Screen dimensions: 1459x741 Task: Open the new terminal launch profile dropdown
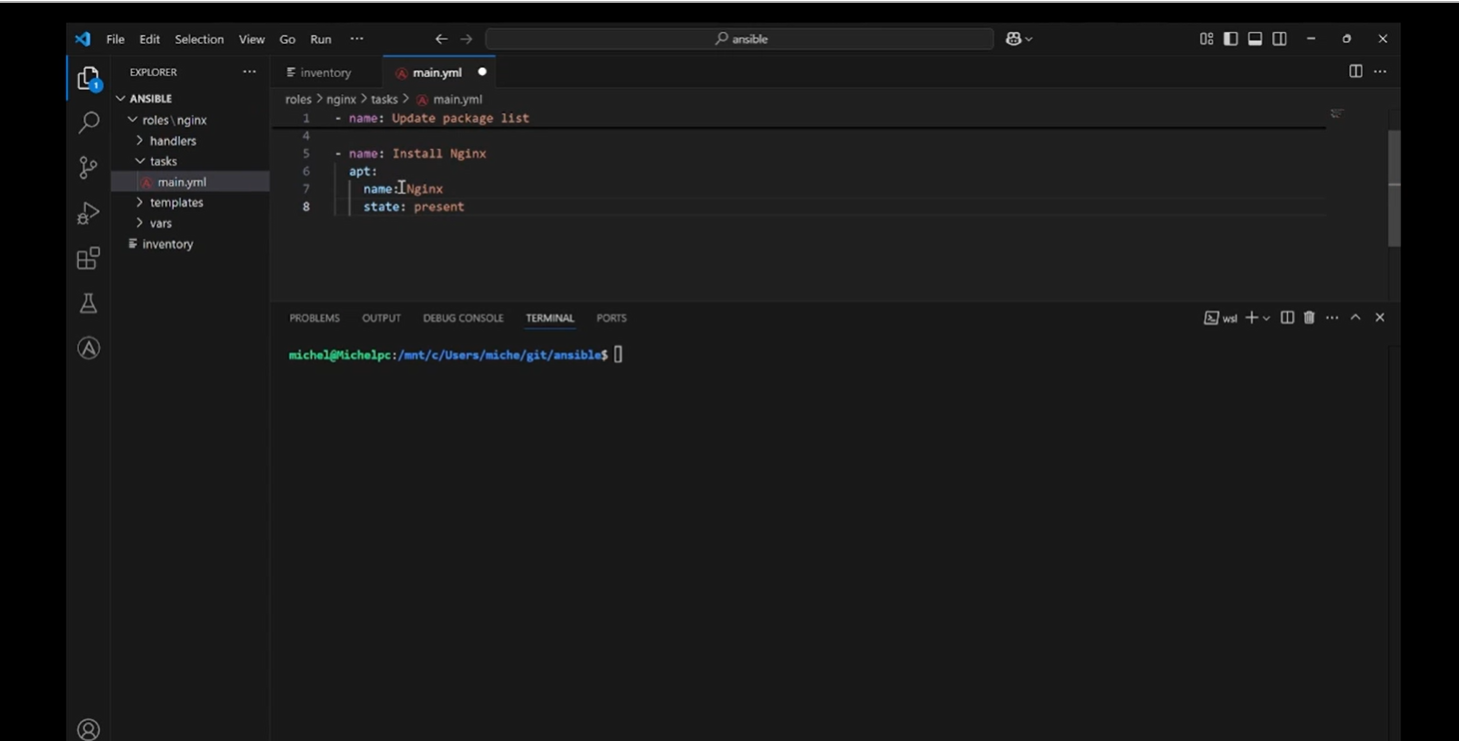pos(1267,318)
